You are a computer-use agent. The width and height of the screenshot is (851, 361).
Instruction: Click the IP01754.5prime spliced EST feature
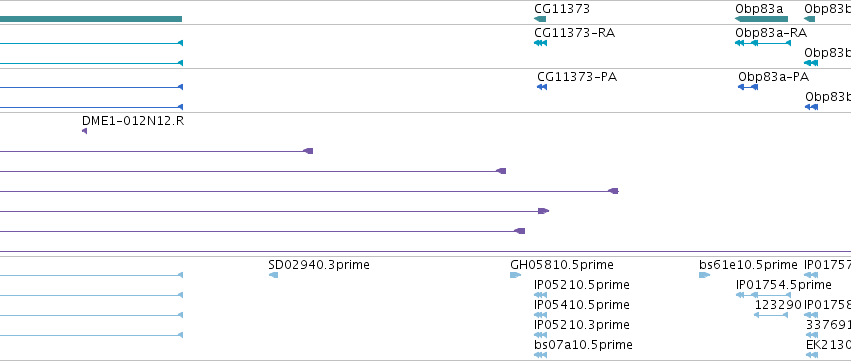point(763,295)
